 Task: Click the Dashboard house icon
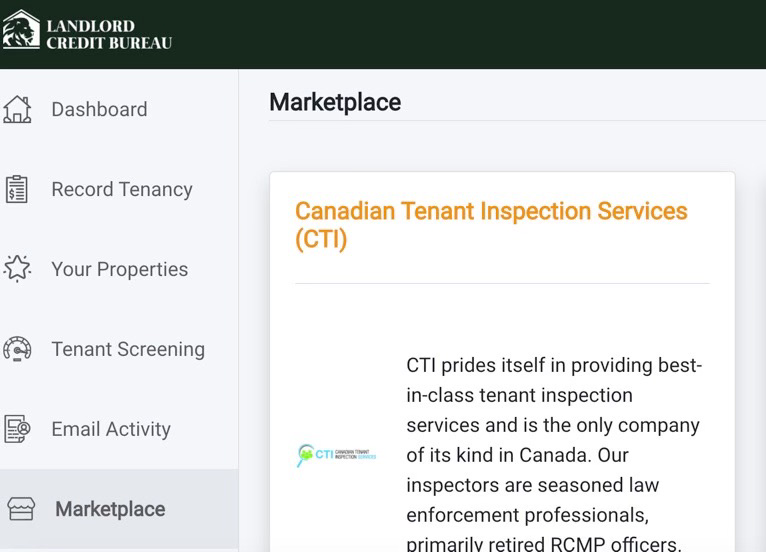(17, 109)
